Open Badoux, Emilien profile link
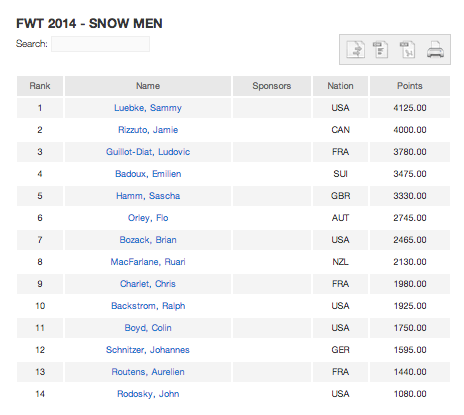The width and height of the screenshot is (464, 415). click(148, 174)
